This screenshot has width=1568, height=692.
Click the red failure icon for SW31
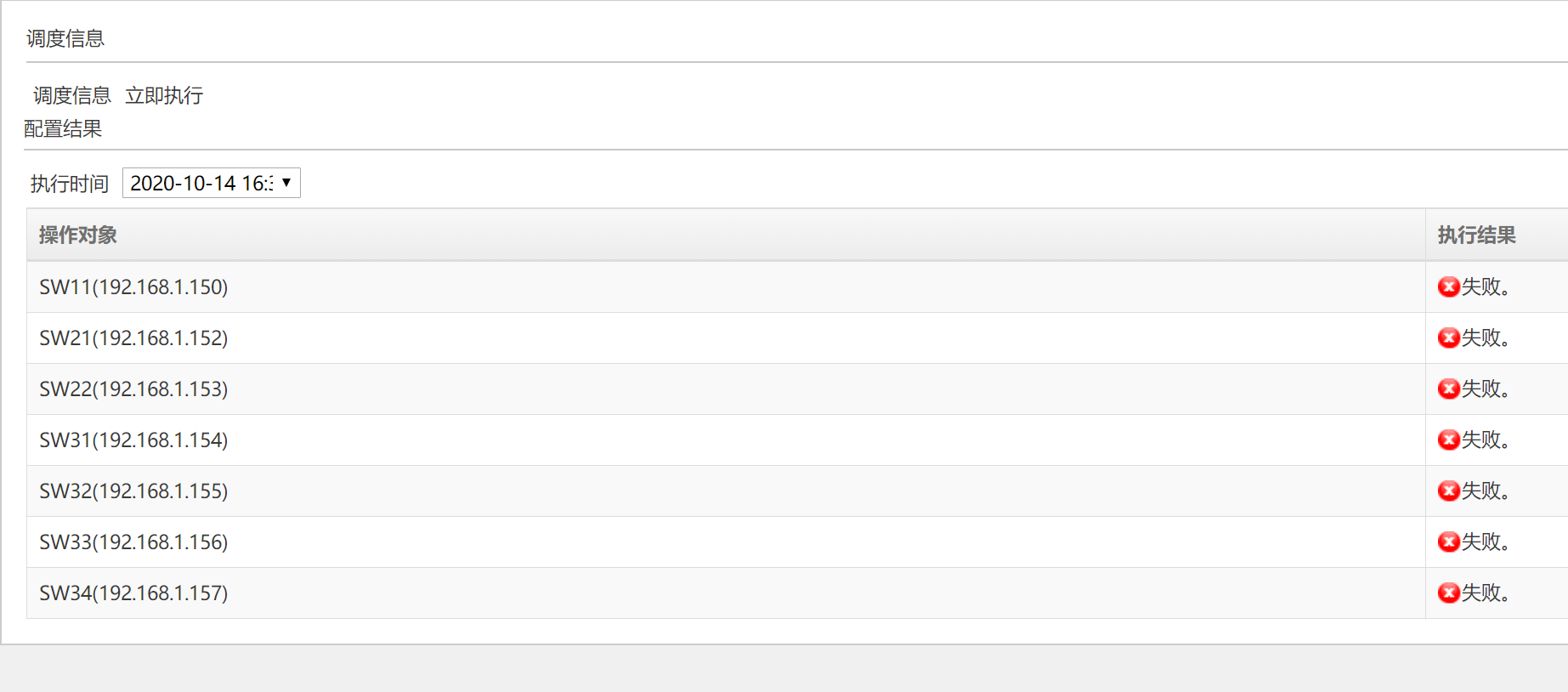tap(1448, 440)
